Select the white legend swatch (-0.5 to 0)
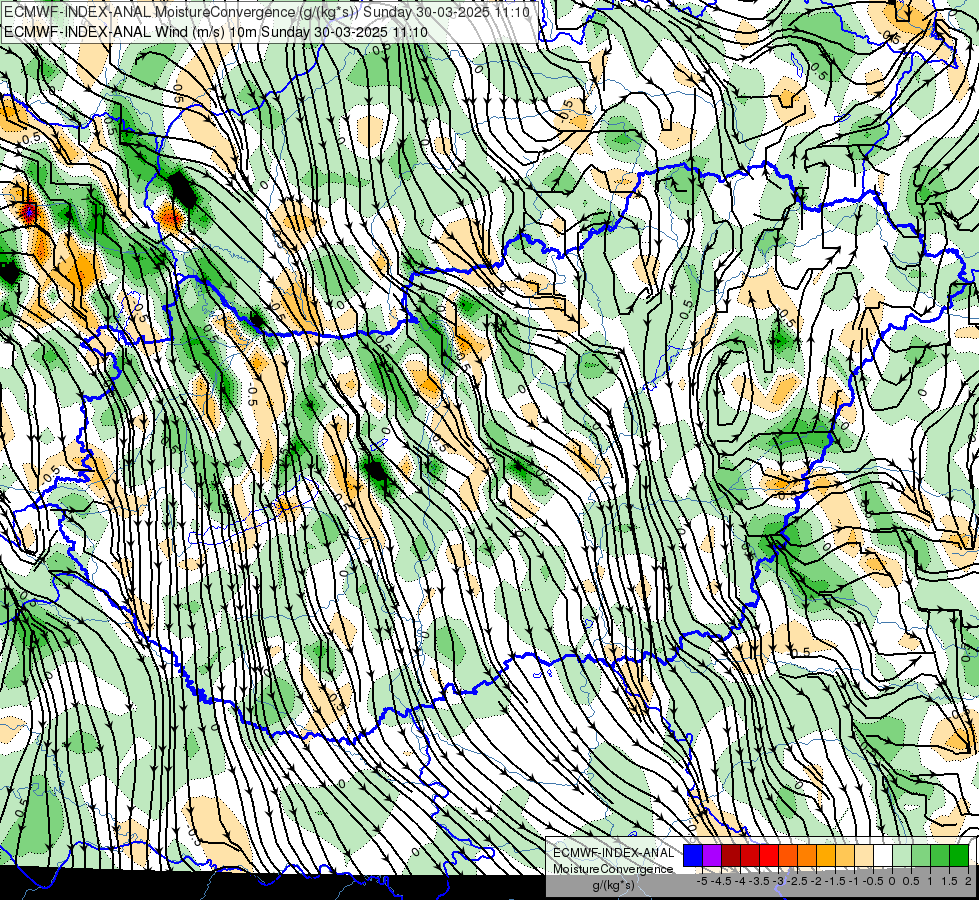 click(x=883, y=856)
